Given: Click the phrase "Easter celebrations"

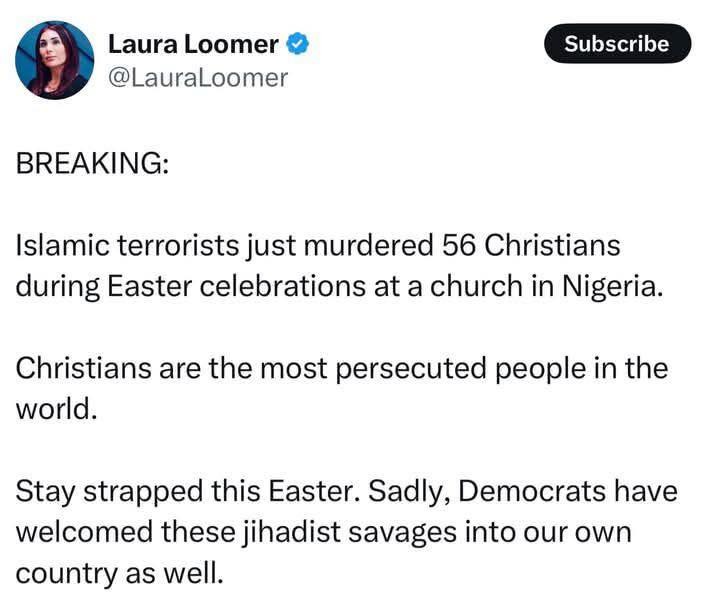Looking at the screenshot, I should [x=236, y=286].
